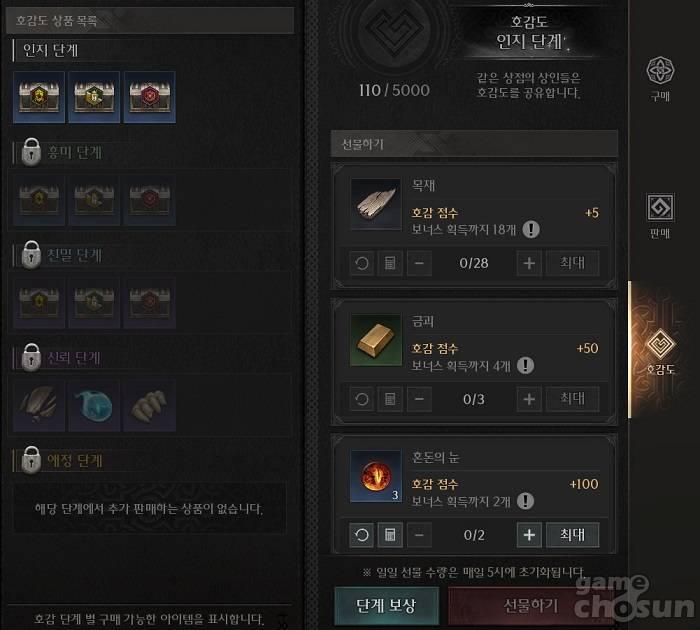Decrease 목재 quantity with minus button
This screenshot has height=630, width=700.
pos(419,263)
